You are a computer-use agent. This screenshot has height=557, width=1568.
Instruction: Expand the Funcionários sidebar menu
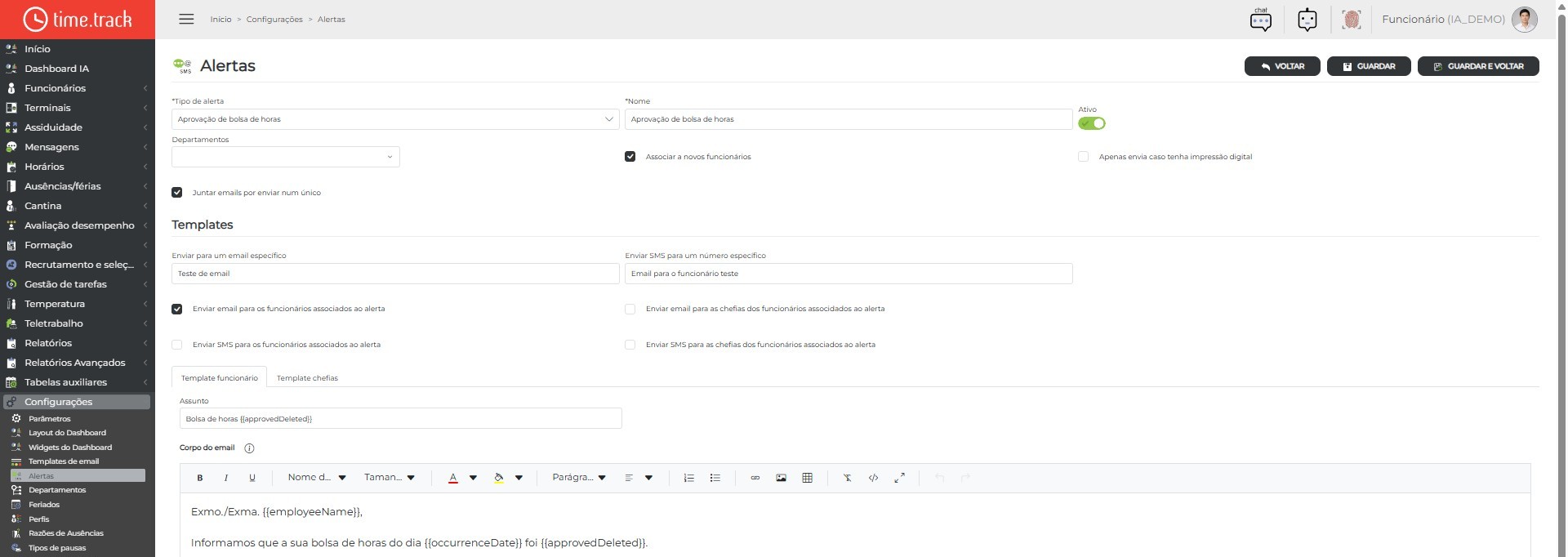[78, 88]
